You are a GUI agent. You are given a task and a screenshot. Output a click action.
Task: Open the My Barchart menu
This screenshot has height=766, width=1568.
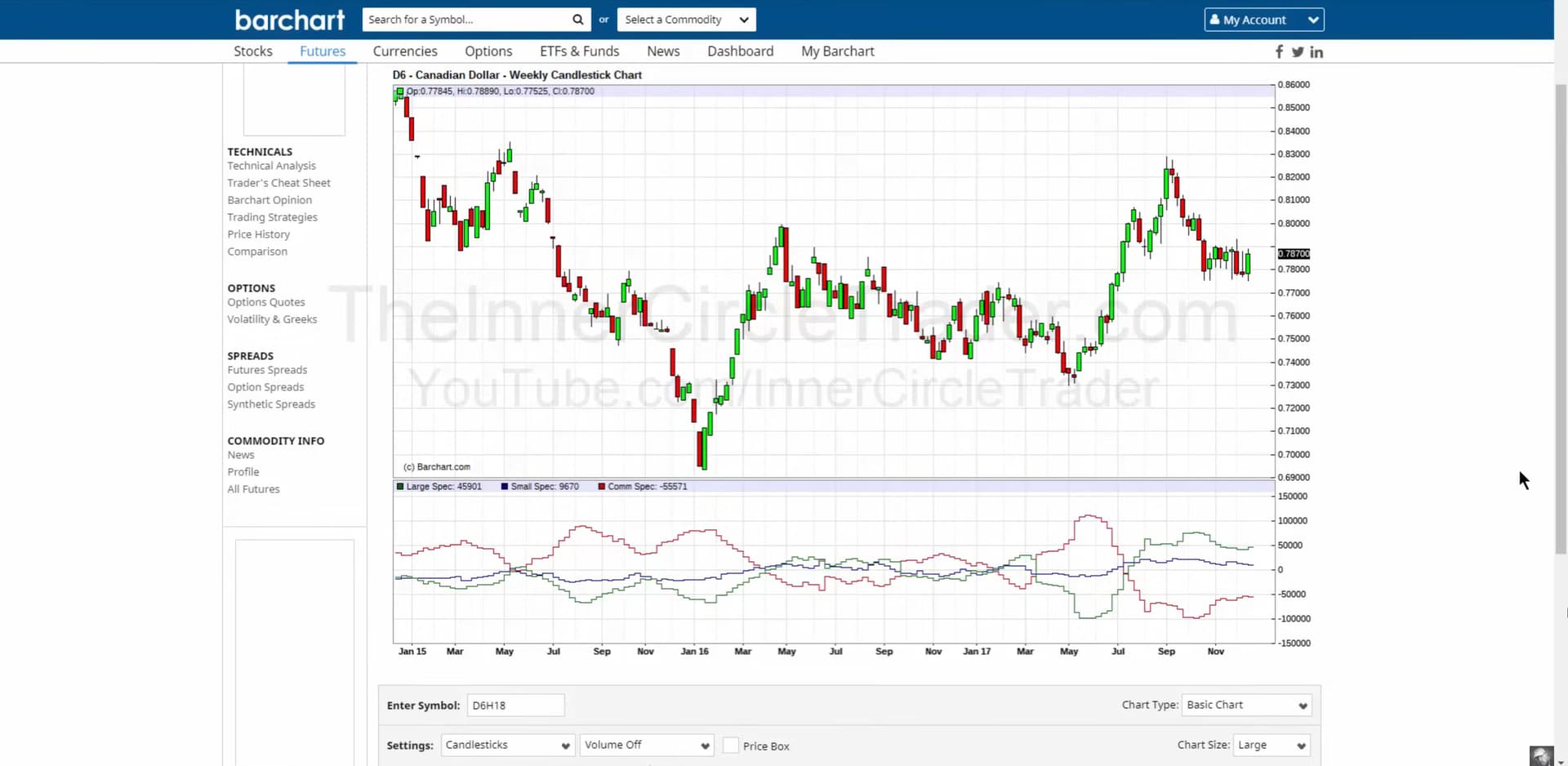[838, 51]
